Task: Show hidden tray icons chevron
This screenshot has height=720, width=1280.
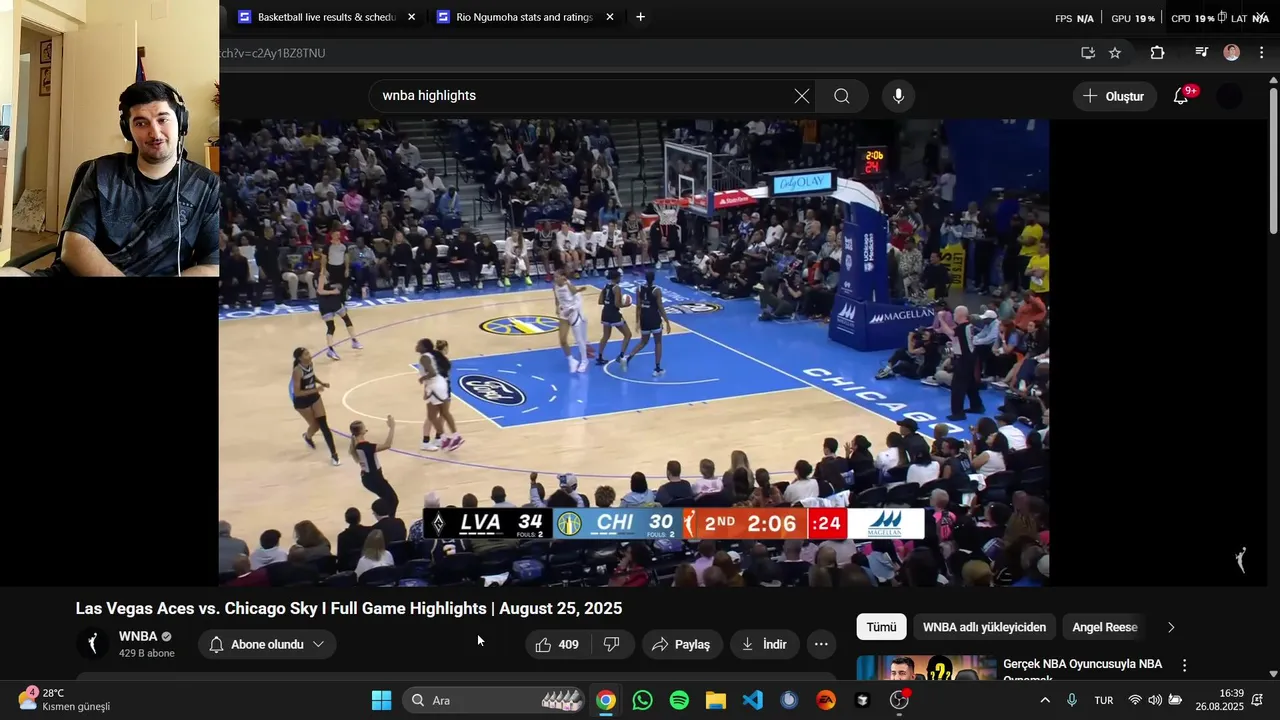Action: tap(1045, 700)
